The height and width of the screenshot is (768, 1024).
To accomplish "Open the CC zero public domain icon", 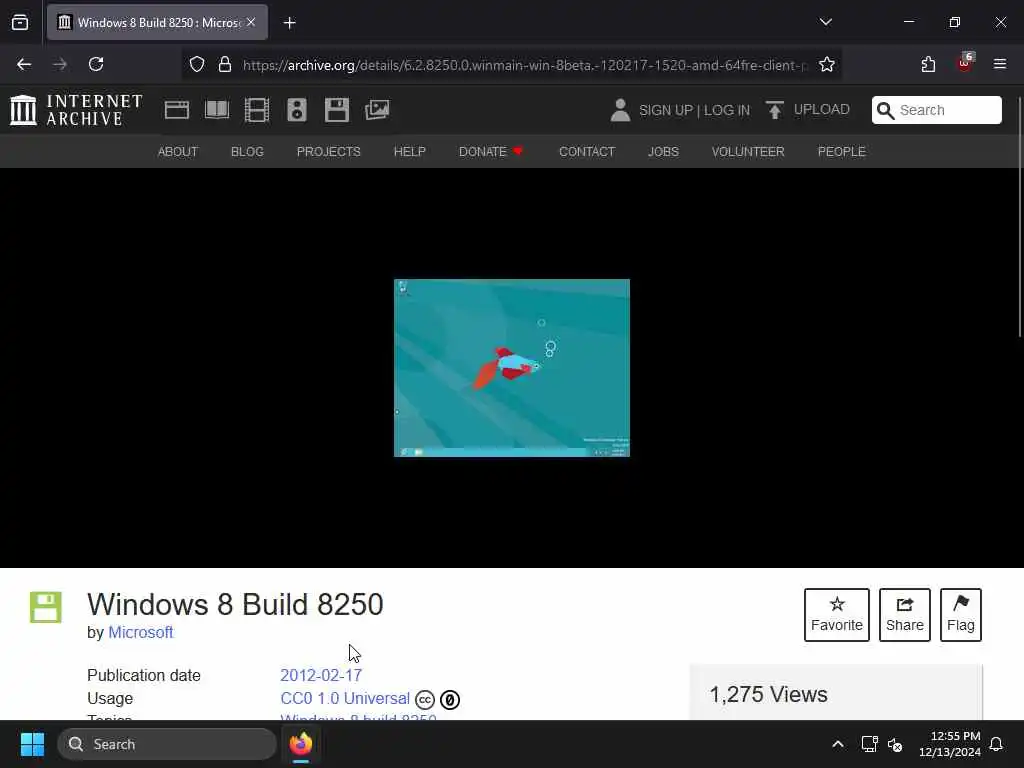I will pyautogui.click(x=449, y=699).
